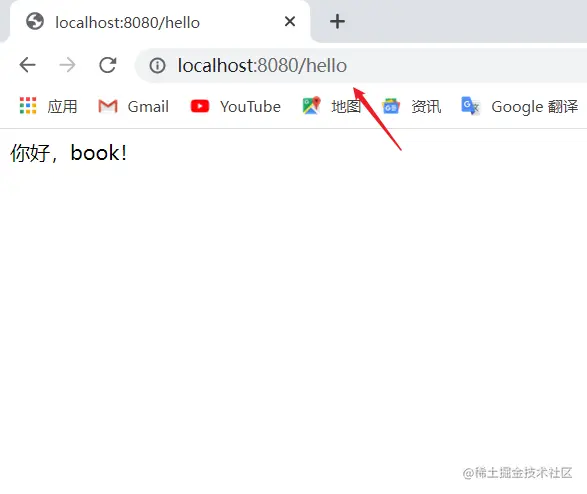Click the Google Maps pin icon
The height and width of the screenshot is (494, 587).
[311, 106]
